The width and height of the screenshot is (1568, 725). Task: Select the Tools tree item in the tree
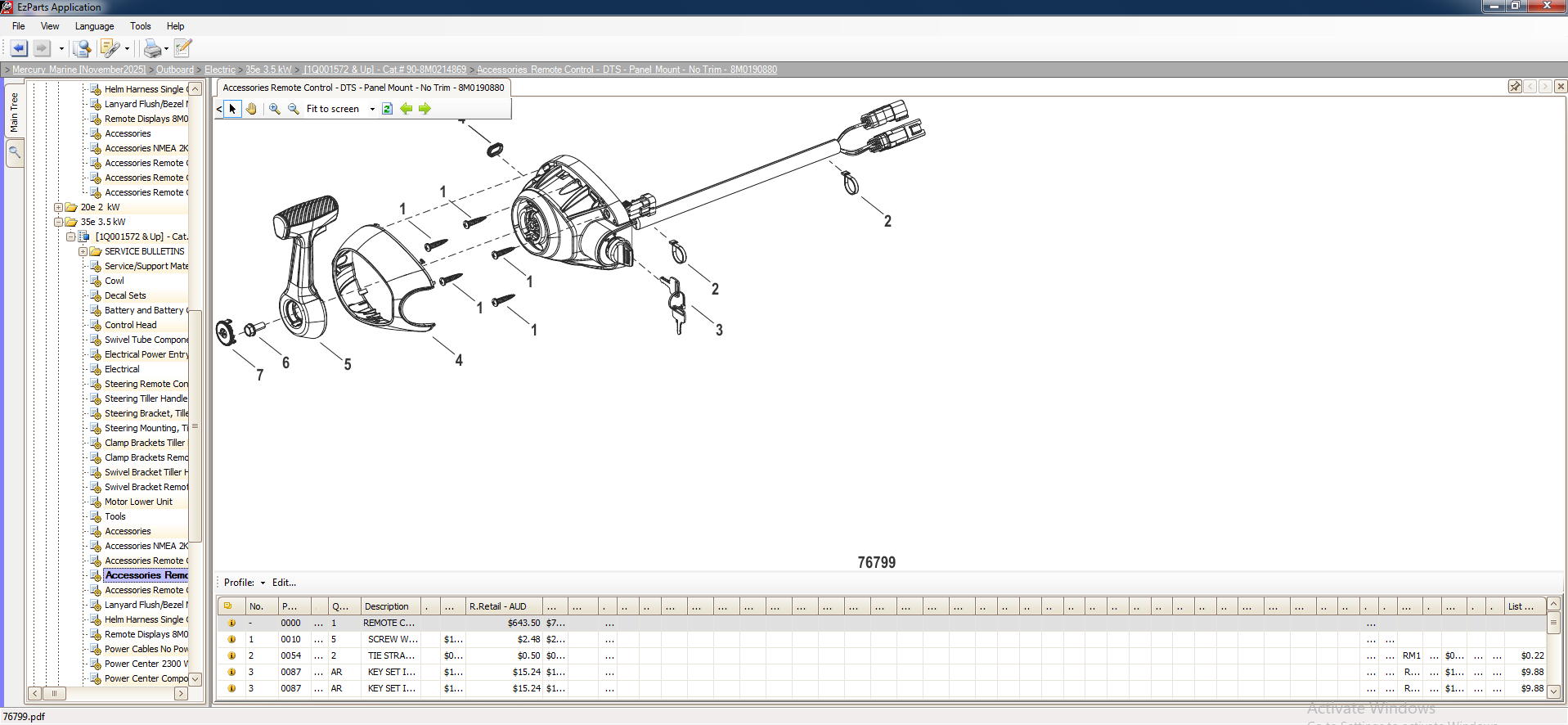coord(115,516)
